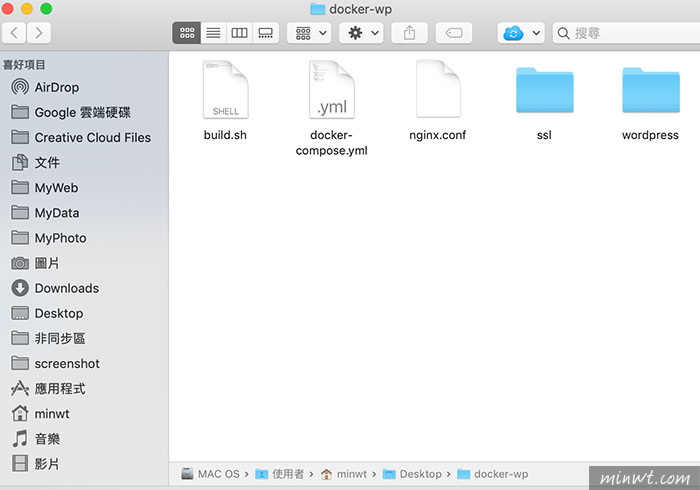700x490 pixels.
Task: Click the 喜好項目 sidebar section header
Action: [24, 65]
